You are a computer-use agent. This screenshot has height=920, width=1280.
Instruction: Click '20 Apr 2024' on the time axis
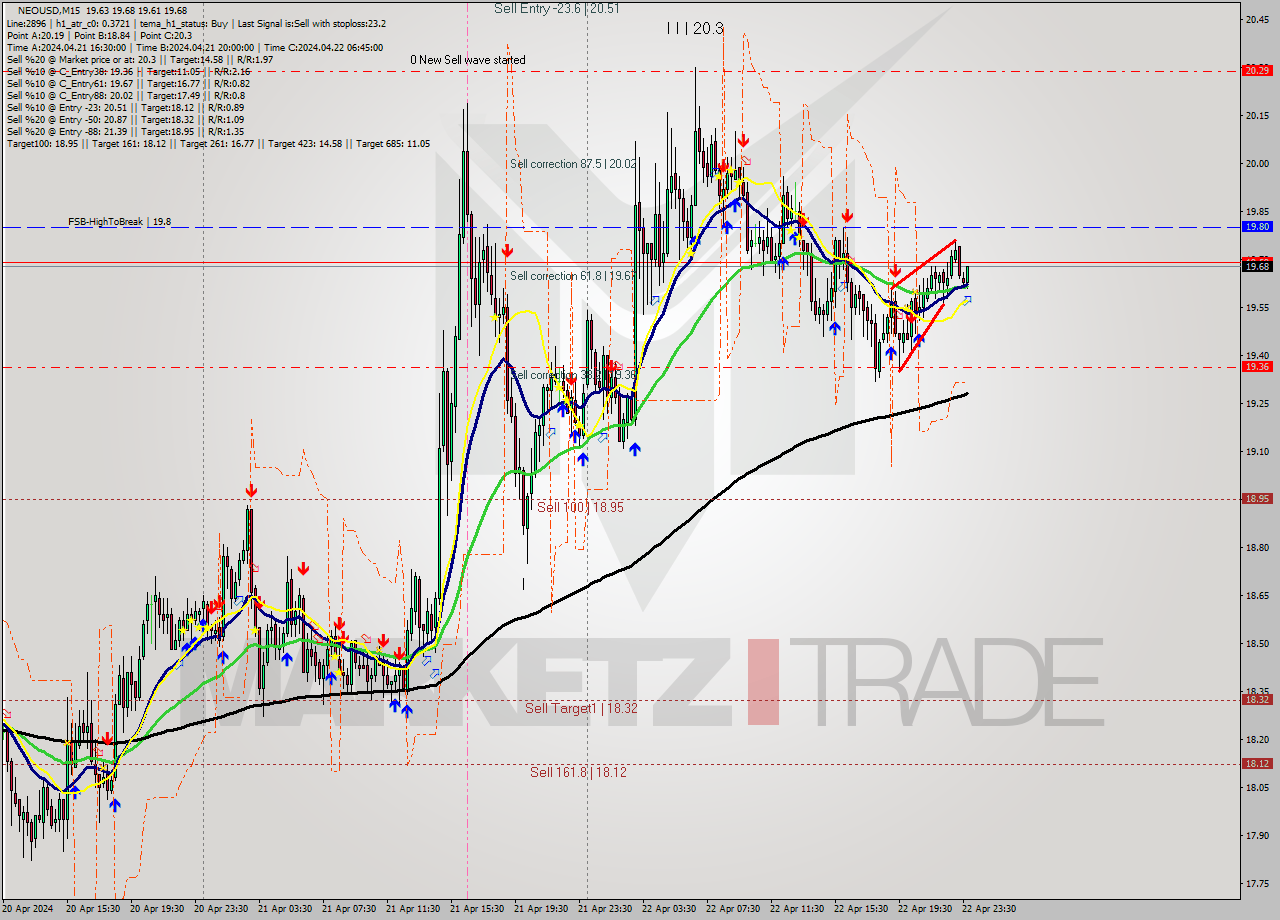[30, 909]
